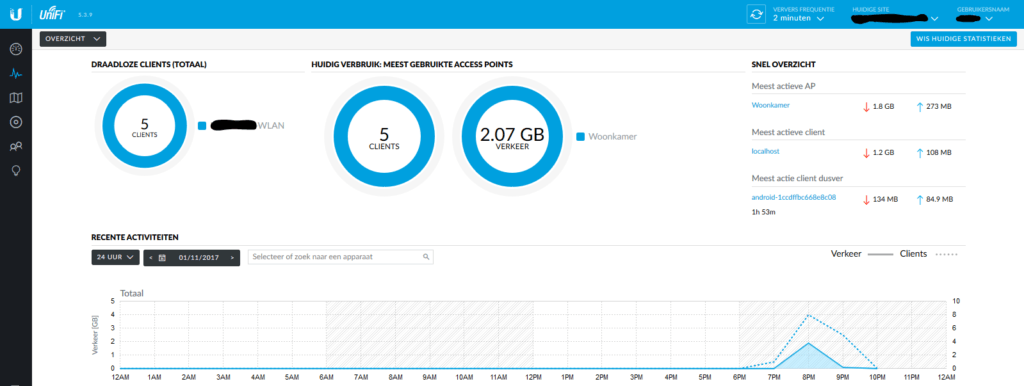Click the Ubiquiti U logo
Screen dimensions: 1024x386
coord(16,14)
